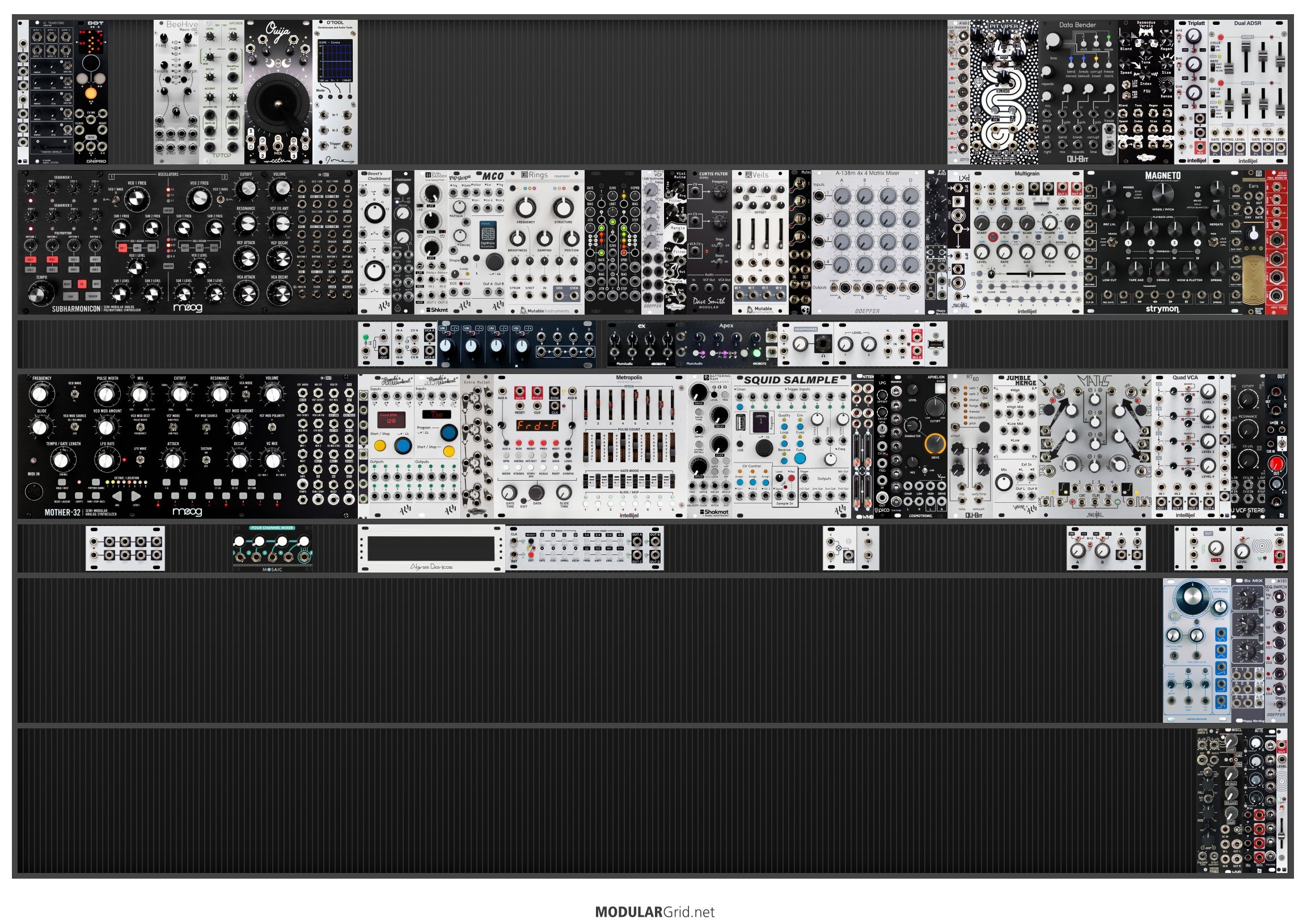Select the Data Bender module
Screen dimensions: 1311x924
tap(1078, 92)
